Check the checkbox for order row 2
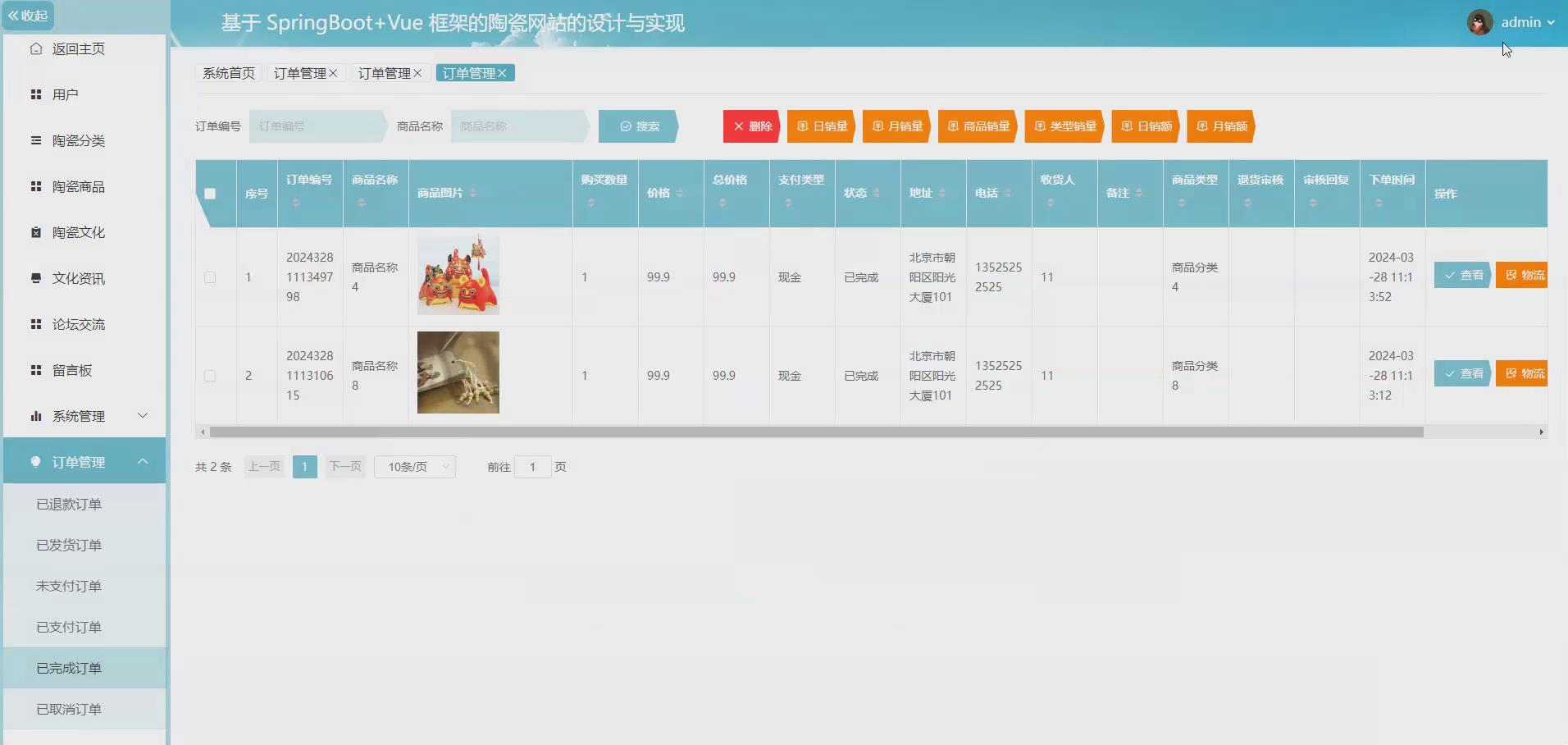This screenshot has width=1568, height=745. (x=210, y=376)
